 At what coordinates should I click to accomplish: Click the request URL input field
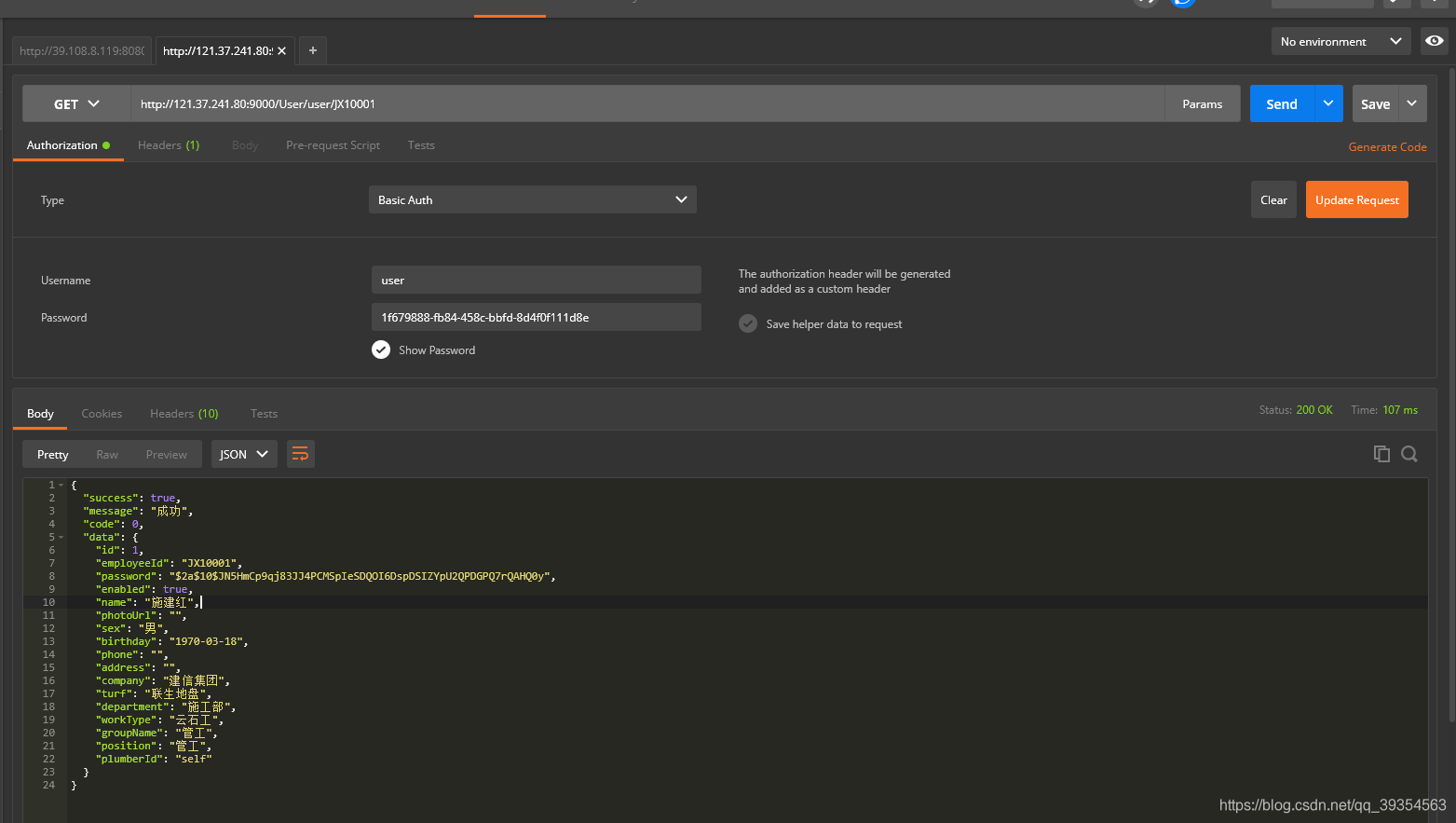click(647, 103)
